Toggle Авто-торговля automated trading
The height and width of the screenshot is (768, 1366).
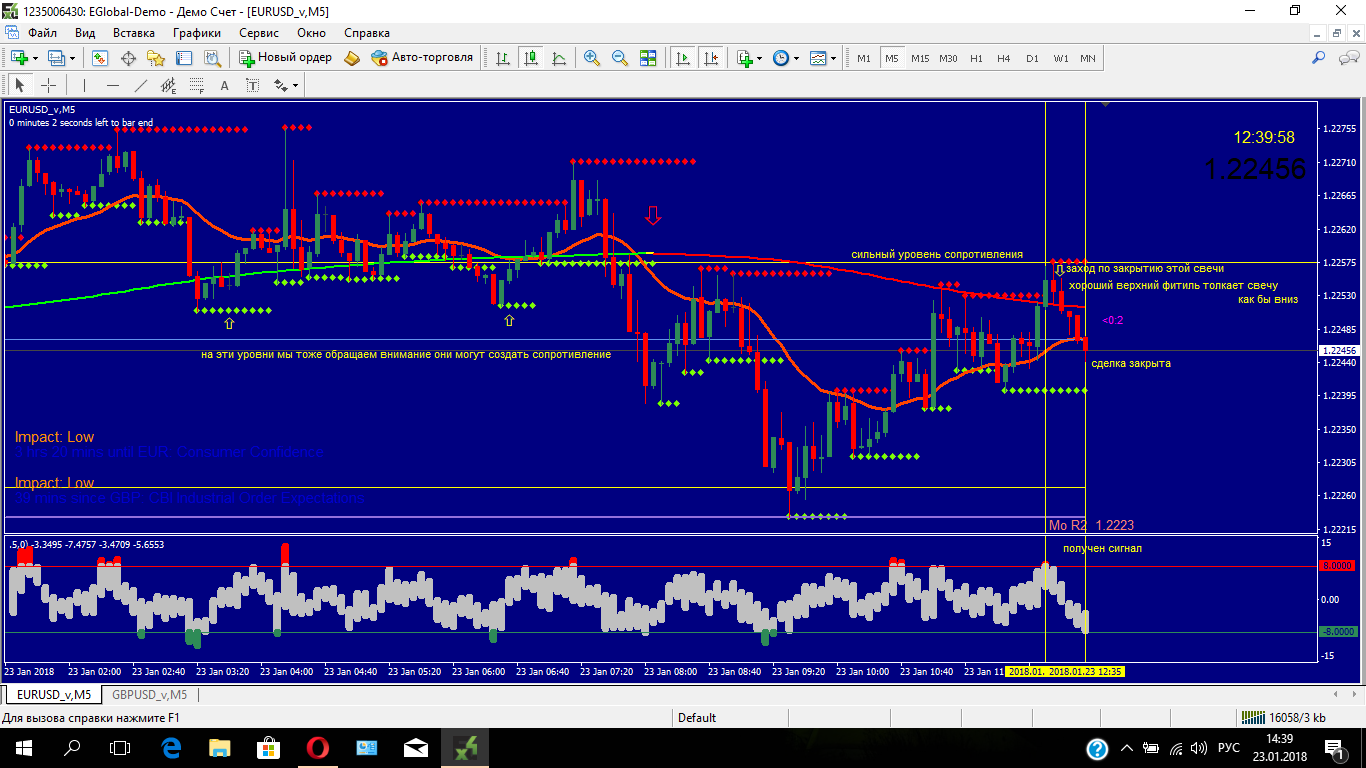click(421, 58)
